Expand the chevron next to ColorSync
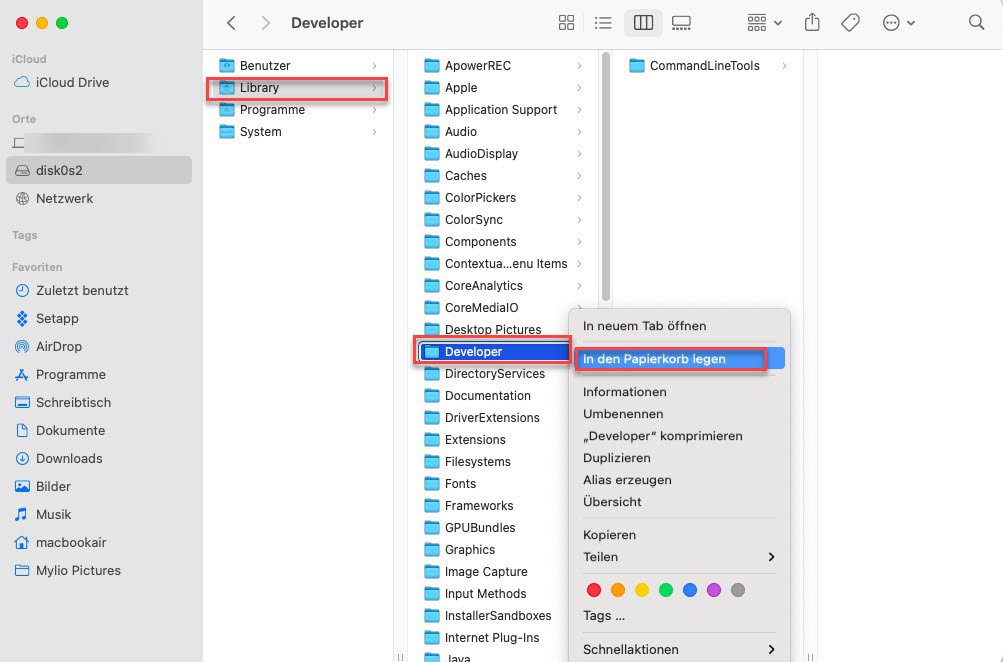1003x662 pixels. click(579, 220)
